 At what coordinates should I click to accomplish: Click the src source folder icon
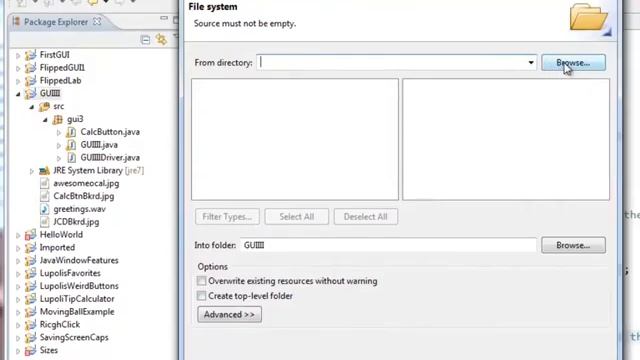coord(44,106)
